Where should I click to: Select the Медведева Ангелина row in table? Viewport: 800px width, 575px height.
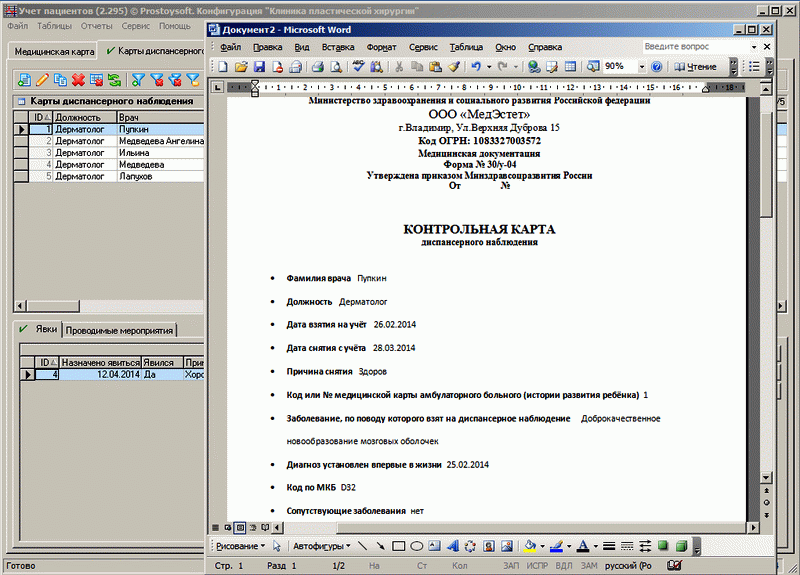160,141
